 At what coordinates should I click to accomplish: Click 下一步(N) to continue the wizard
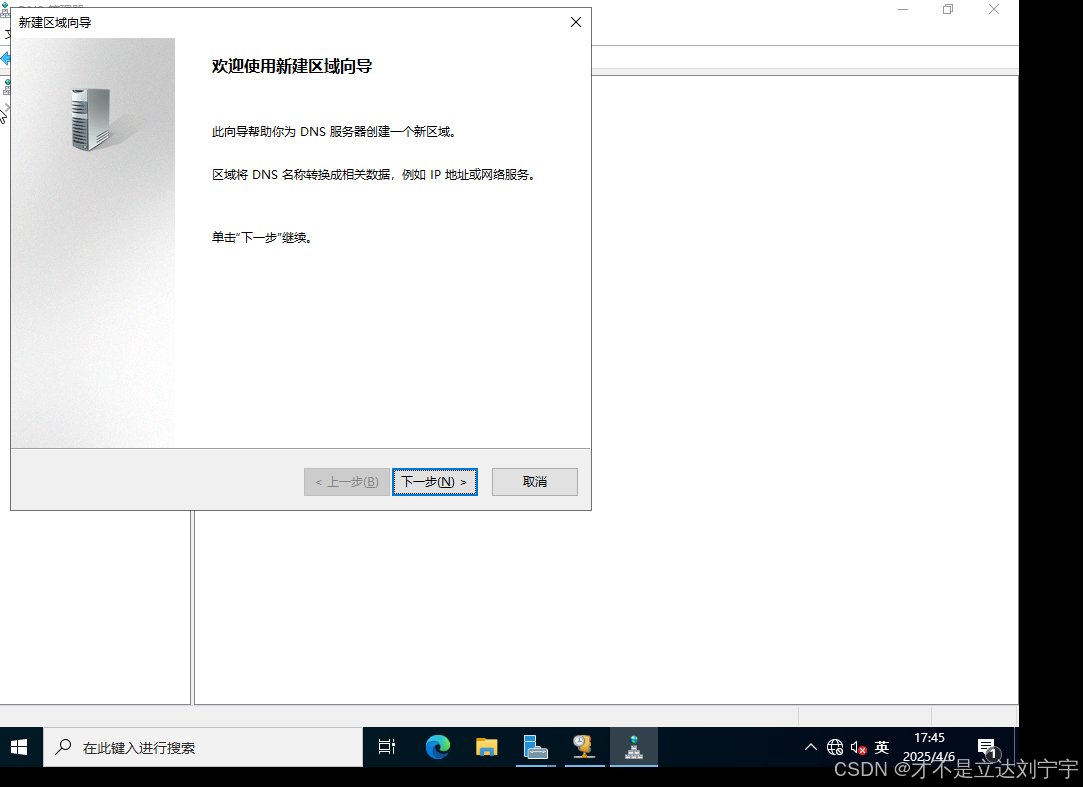[x=434, y=481]
